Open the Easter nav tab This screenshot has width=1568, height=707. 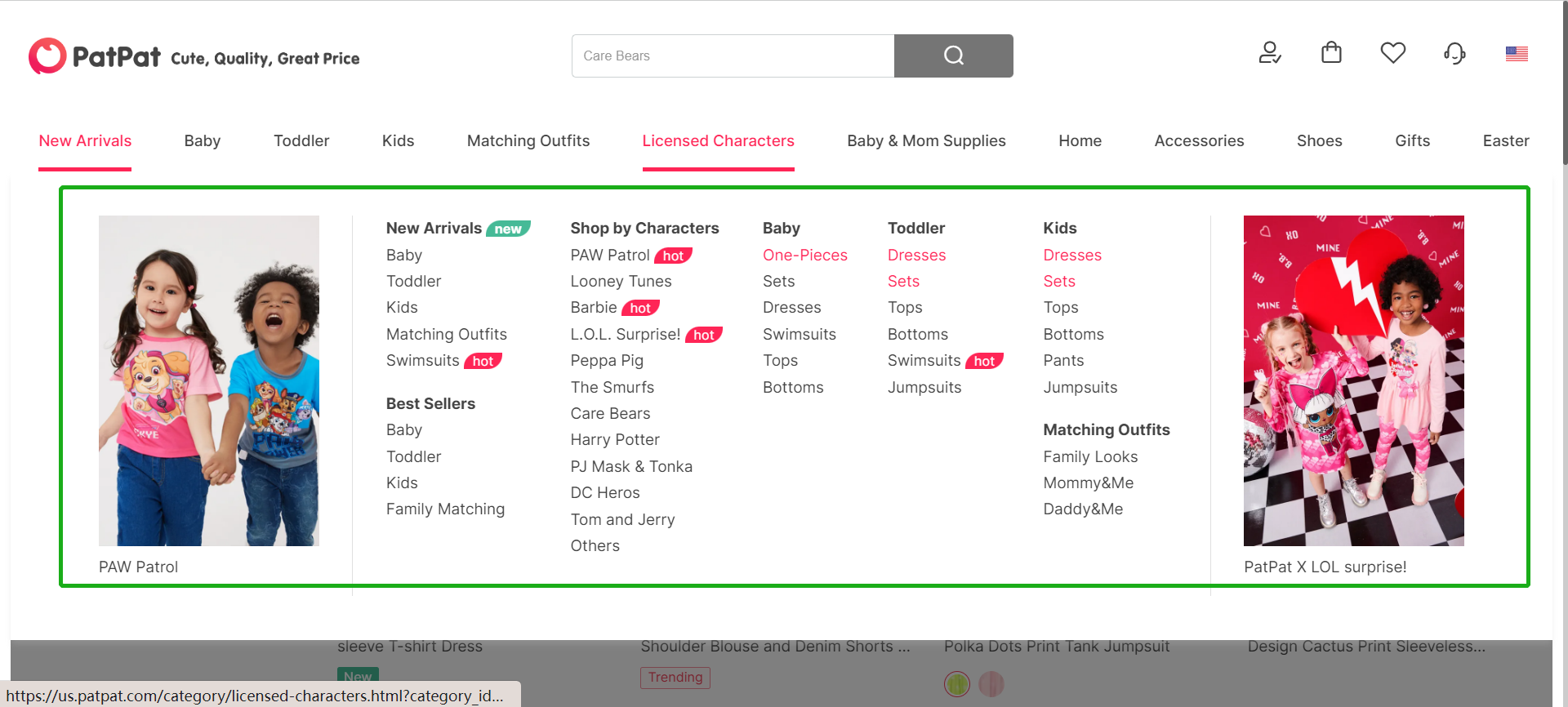tap(1506, 140)
